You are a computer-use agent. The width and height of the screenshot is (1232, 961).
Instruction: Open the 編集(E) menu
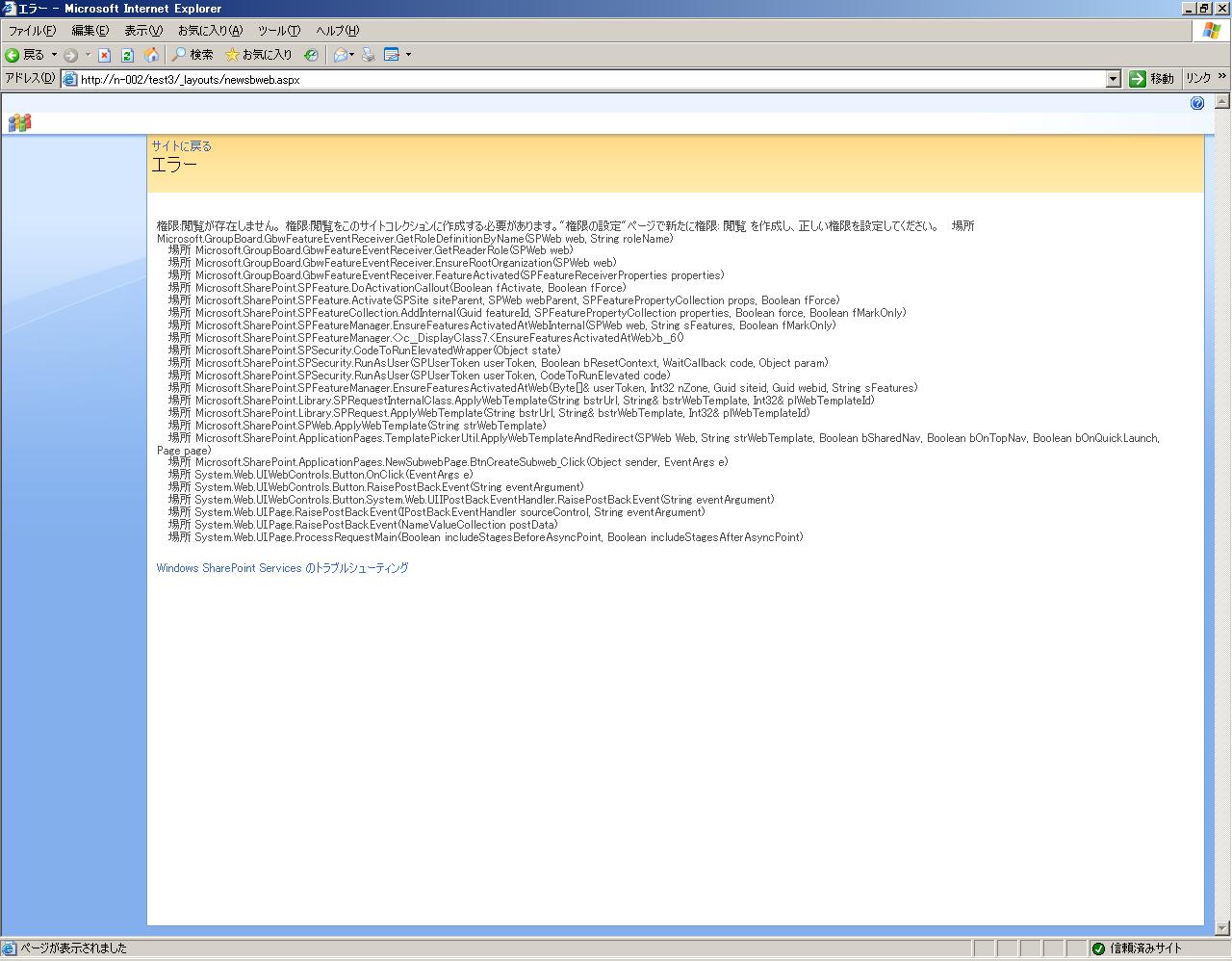(90, 31)
